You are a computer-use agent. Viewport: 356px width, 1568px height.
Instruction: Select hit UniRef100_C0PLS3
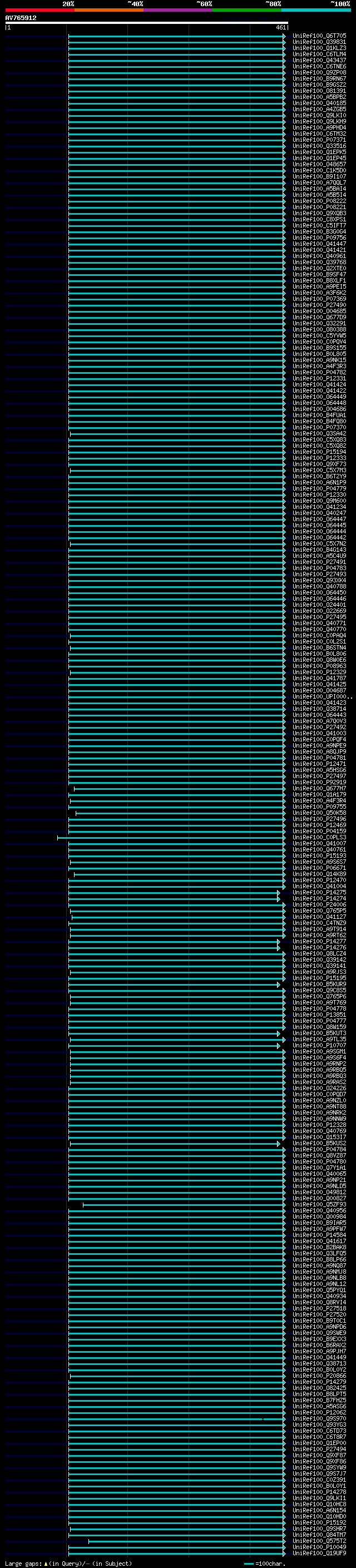pos(319,838)
